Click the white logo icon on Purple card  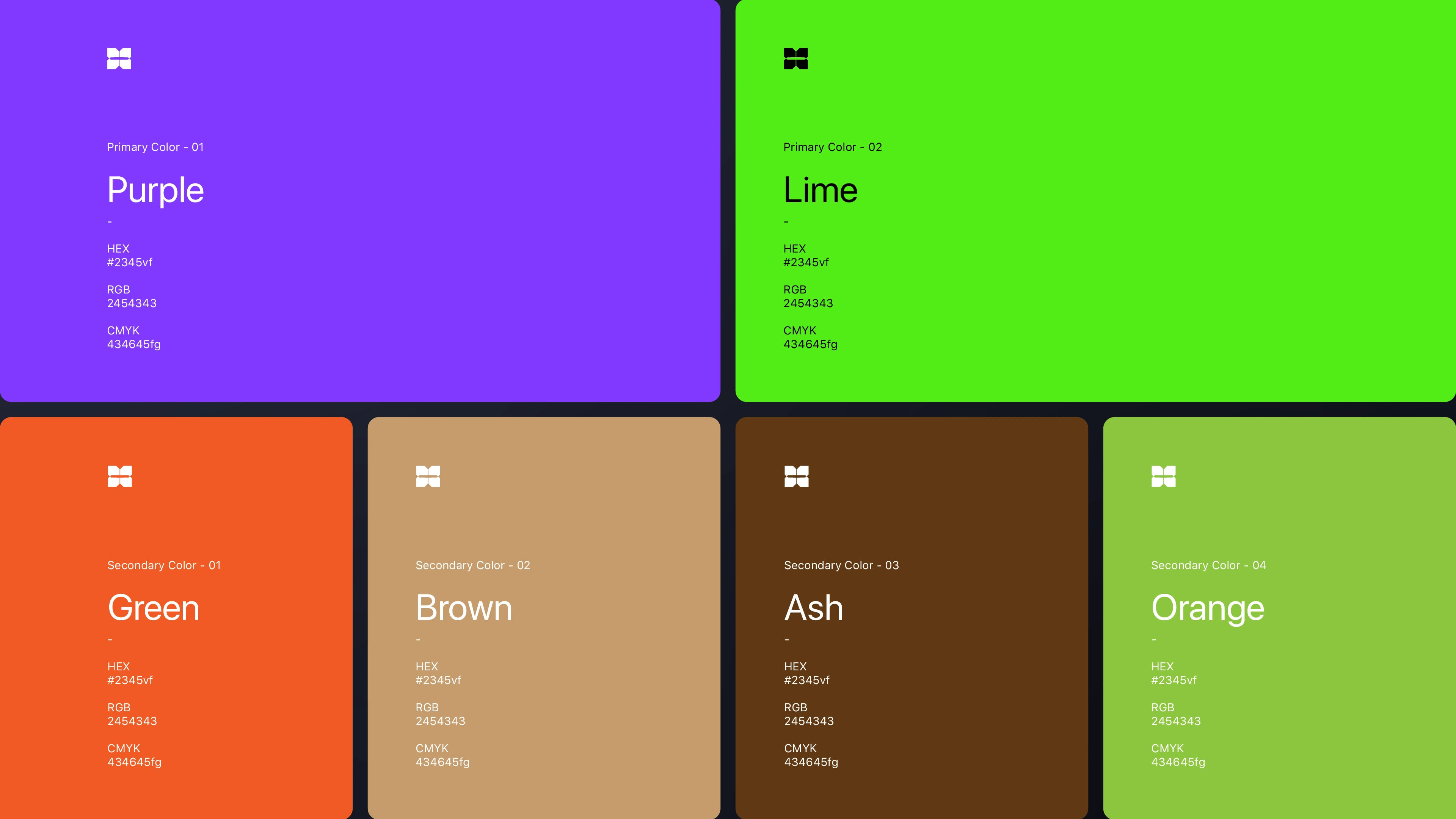(x=119, y=58)
